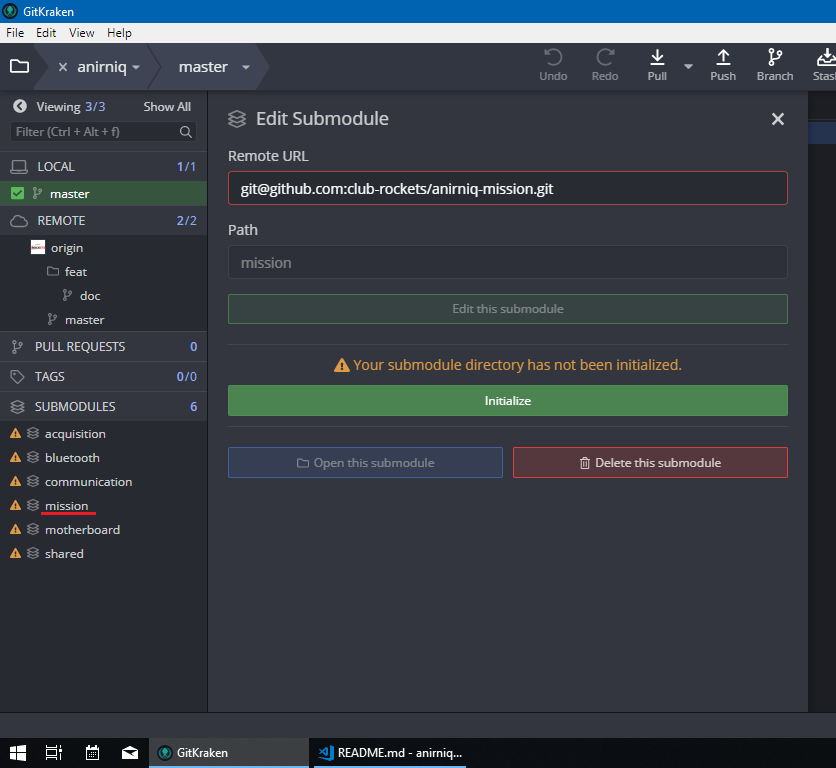Collapse the SUBMODULES section
This screenshot has width=836, height=768.
tap(103, 406)
